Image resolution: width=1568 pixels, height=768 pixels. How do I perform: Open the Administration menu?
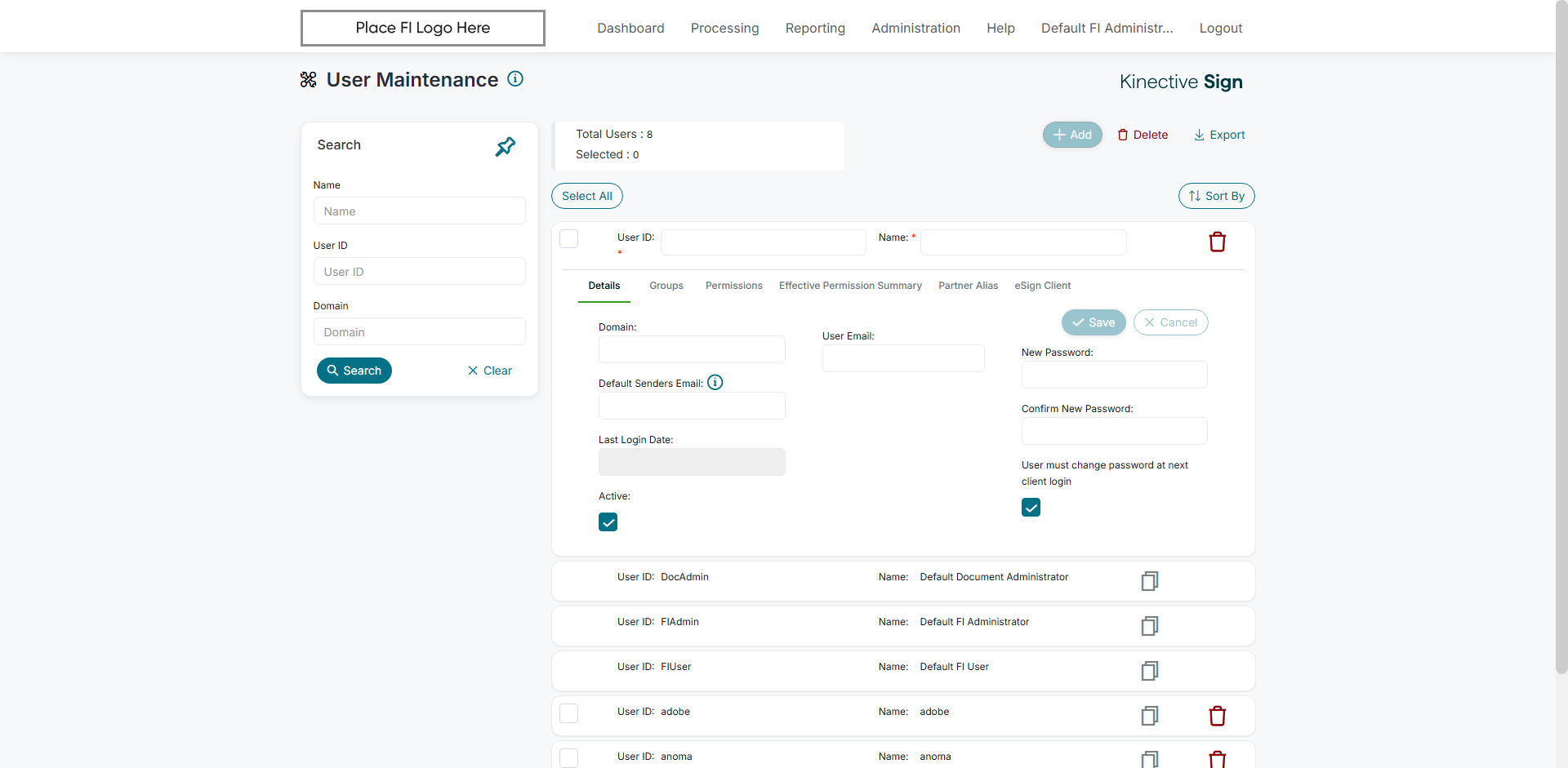pos(915,28)
